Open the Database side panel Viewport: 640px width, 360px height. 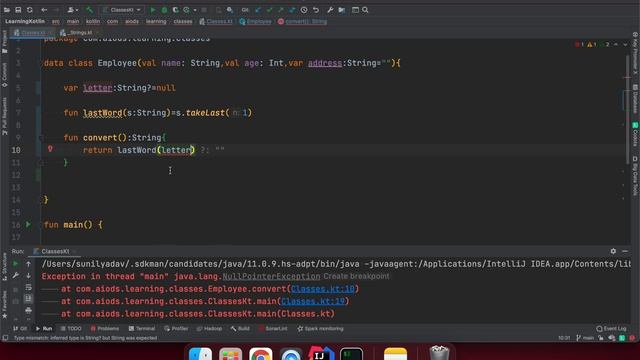(635, 99)
